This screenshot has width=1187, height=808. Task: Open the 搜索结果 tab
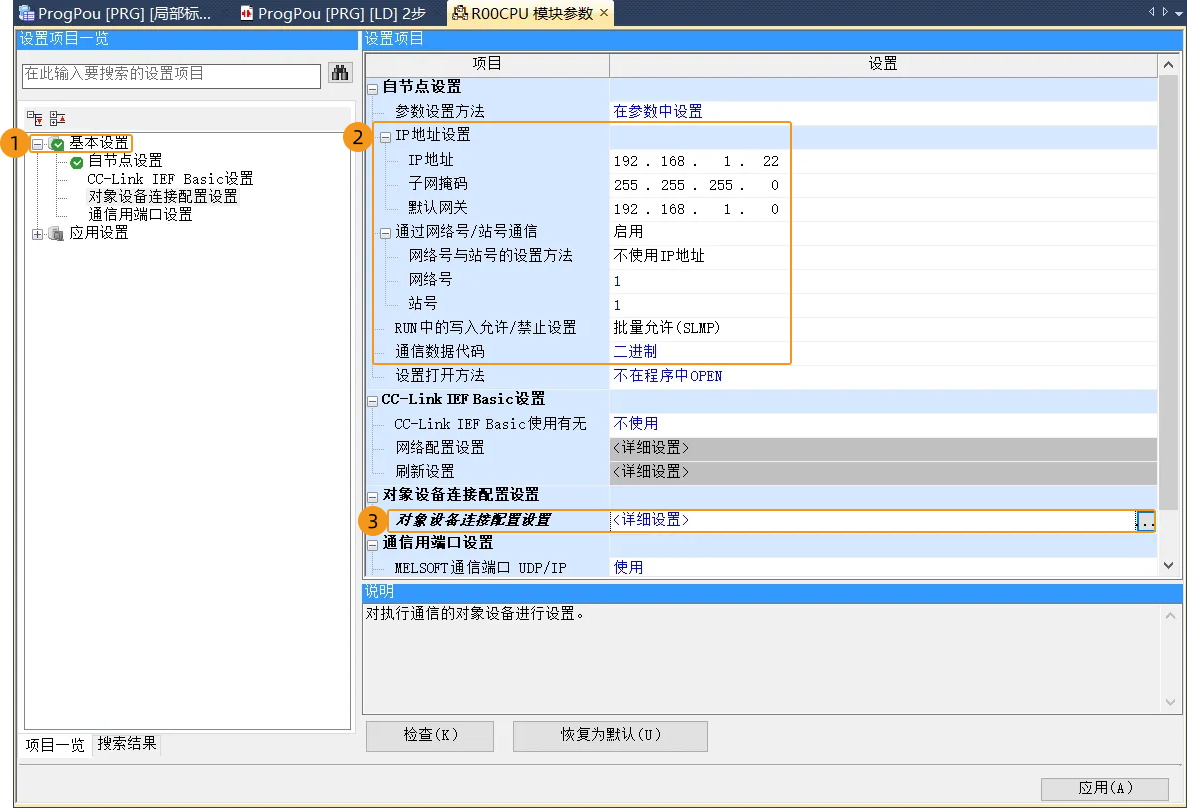[x=127, y=744]
